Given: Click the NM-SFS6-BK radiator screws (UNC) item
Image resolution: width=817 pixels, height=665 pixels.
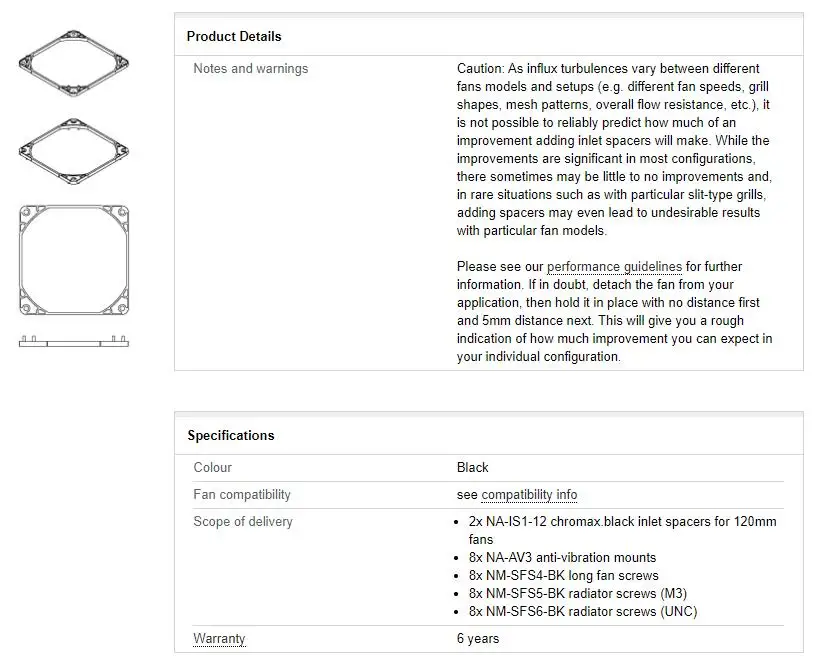Looking at the screenshot, I should click(x=582, y=612).
